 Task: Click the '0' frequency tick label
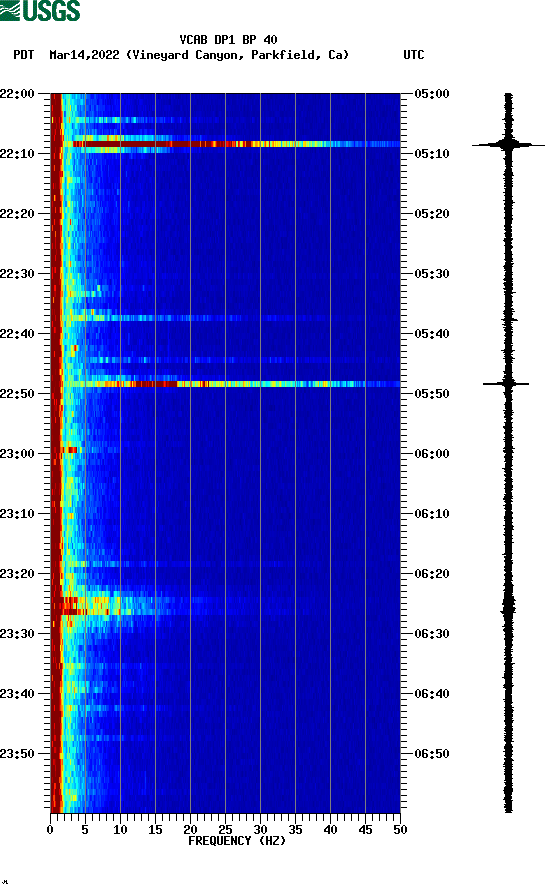point(50,829)
